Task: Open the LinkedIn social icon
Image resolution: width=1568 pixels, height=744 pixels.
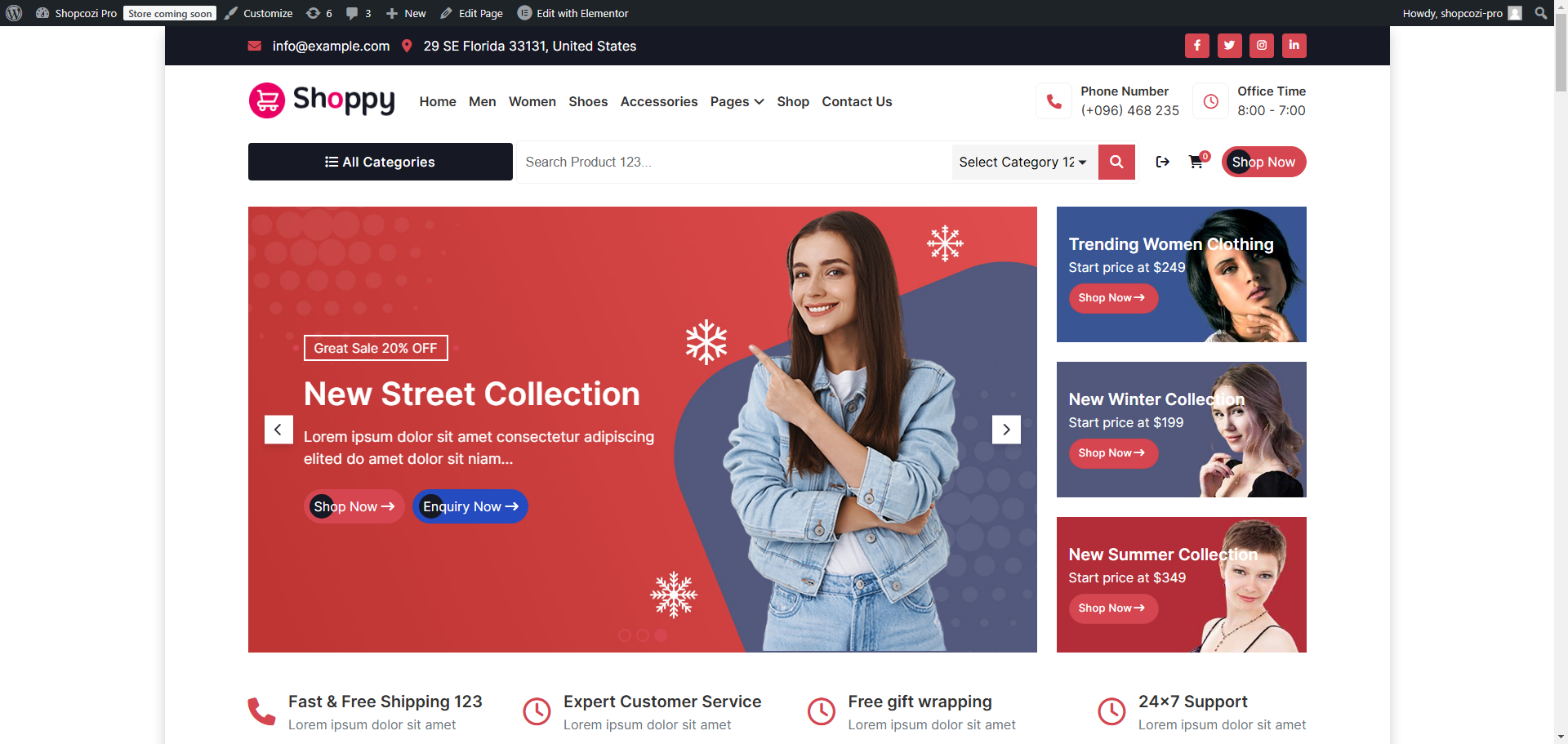Action: tap(1294, 46)
